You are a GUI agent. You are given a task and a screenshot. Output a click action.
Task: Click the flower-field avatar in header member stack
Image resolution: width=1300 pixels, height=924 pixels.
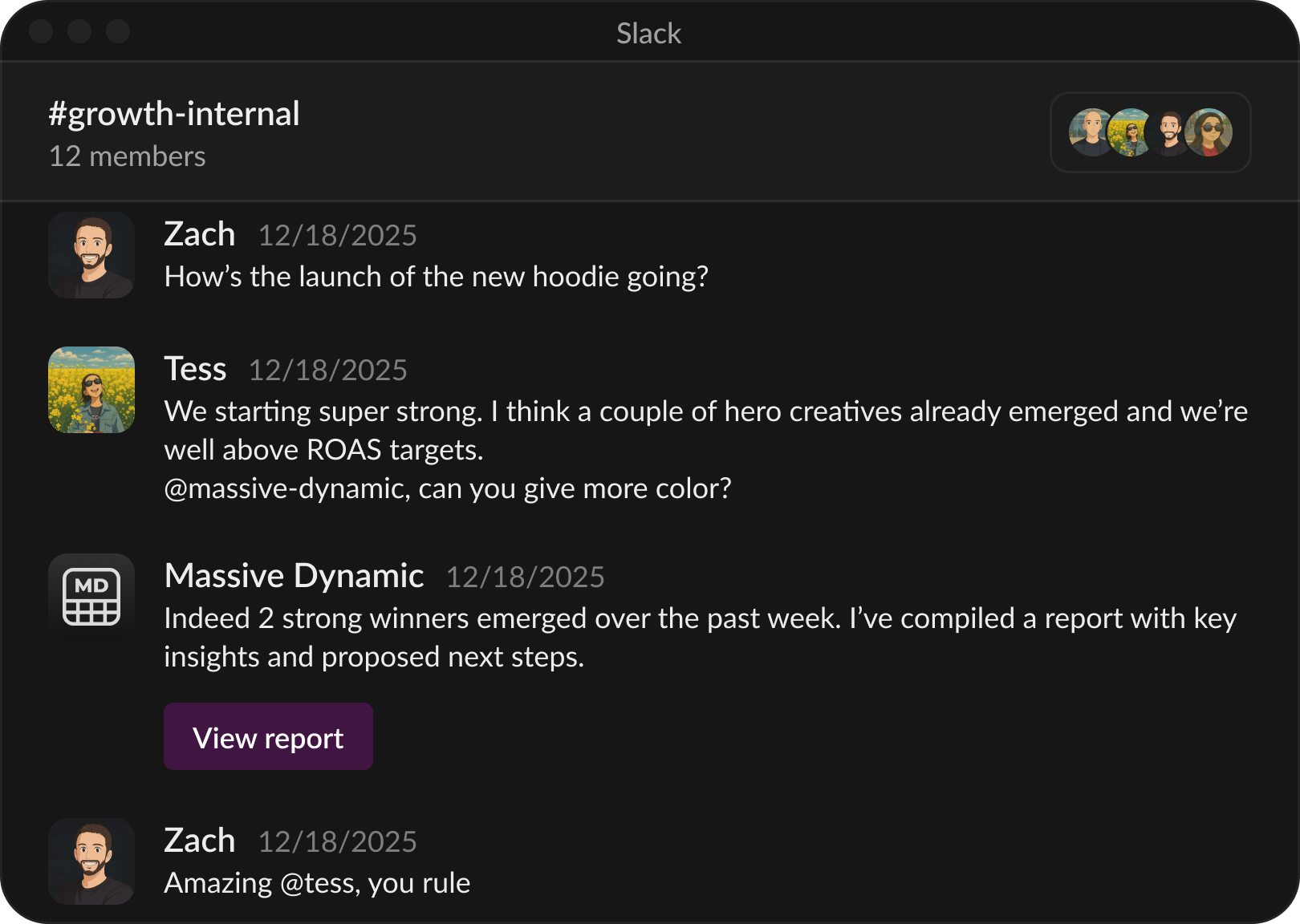click(x=1130, y=132)
